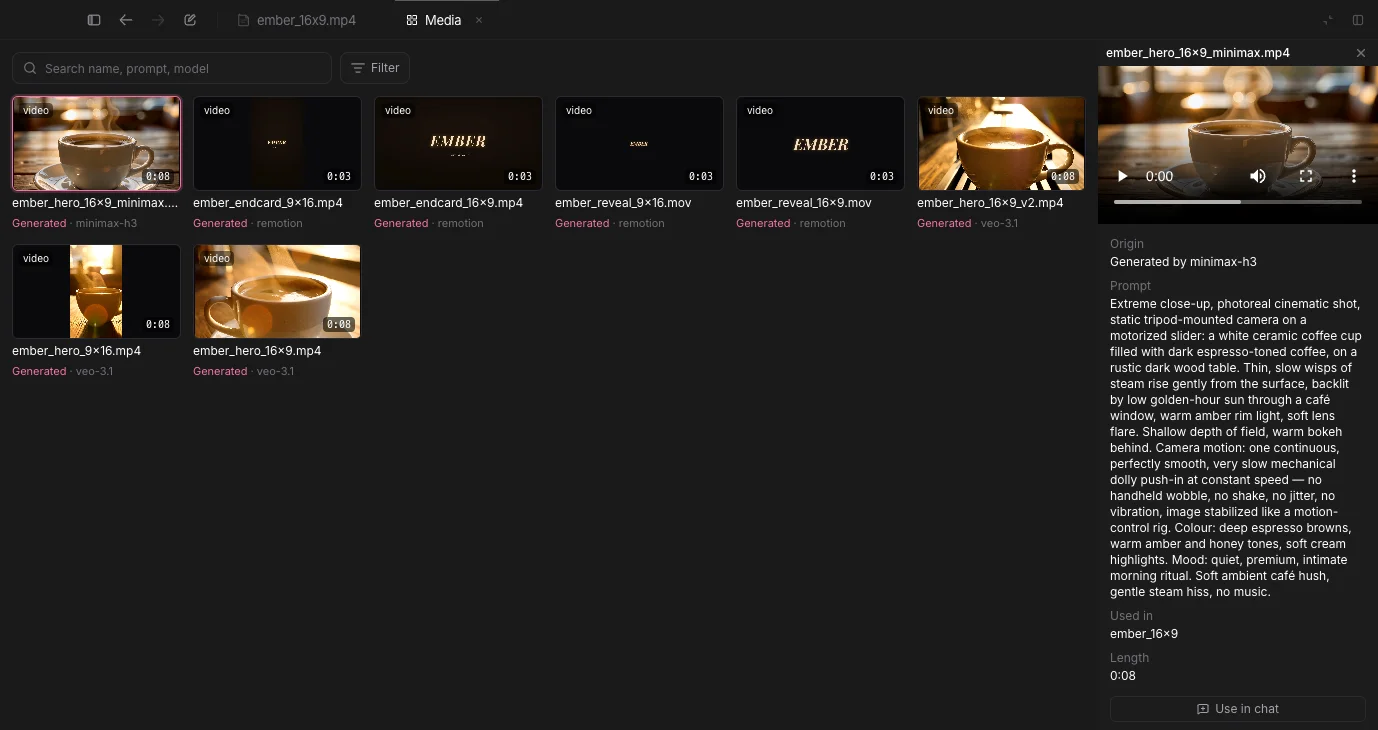Open the Filter button
Viewport: 1378px width, 730px height.
375,68
